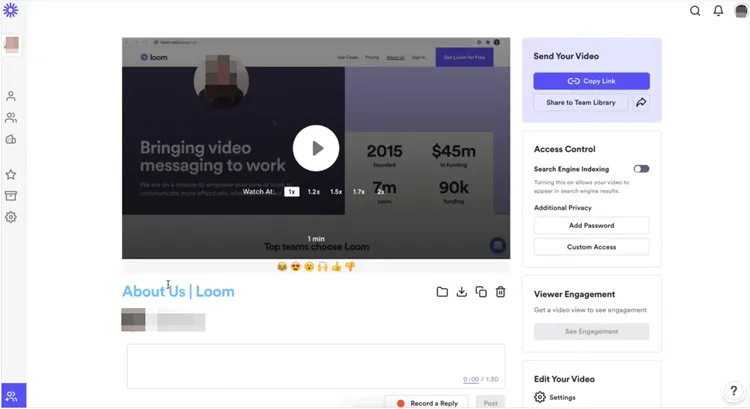Screen dimensions: 750x409
Task: Click the Copy Link button
Action: click(x=591, y=81)
